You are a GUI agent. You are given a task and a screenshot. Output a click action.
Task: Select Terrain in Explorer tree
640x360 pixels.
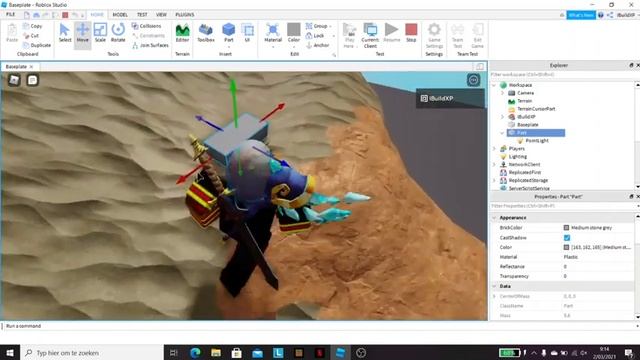(x=524, y=101)
